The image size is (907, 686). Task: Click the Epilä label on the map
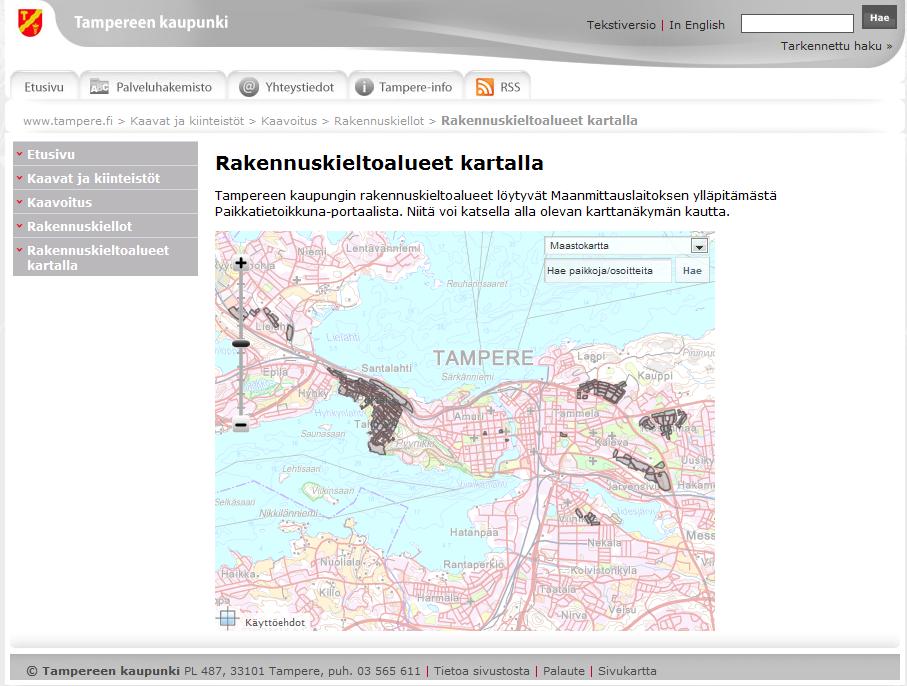(275, 372)
